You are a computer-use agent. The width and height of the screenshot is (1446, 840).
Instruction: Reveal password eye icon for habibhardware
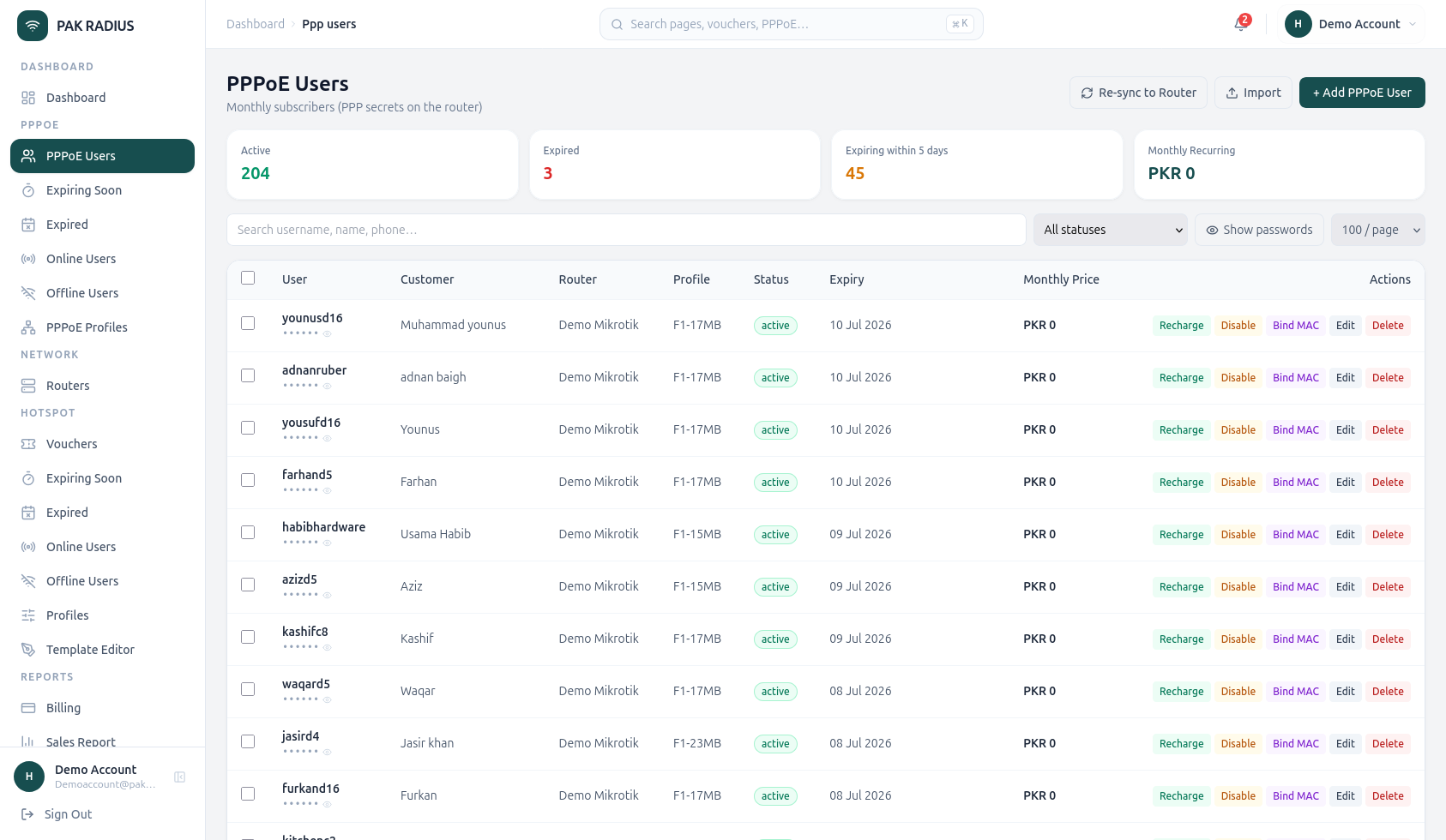(x=327, y=543)
